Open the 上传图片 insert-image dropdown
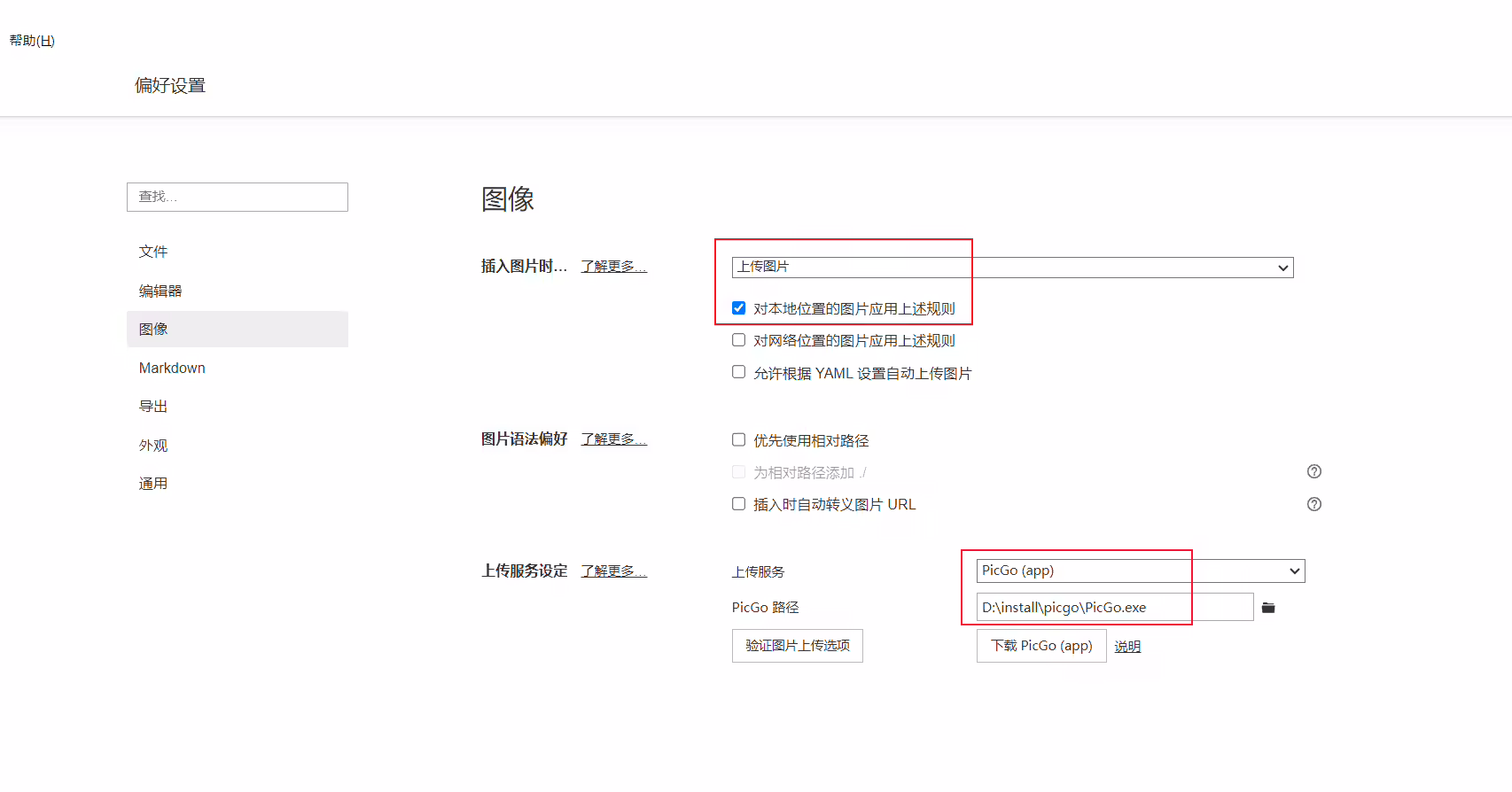 coord(1012,267)
